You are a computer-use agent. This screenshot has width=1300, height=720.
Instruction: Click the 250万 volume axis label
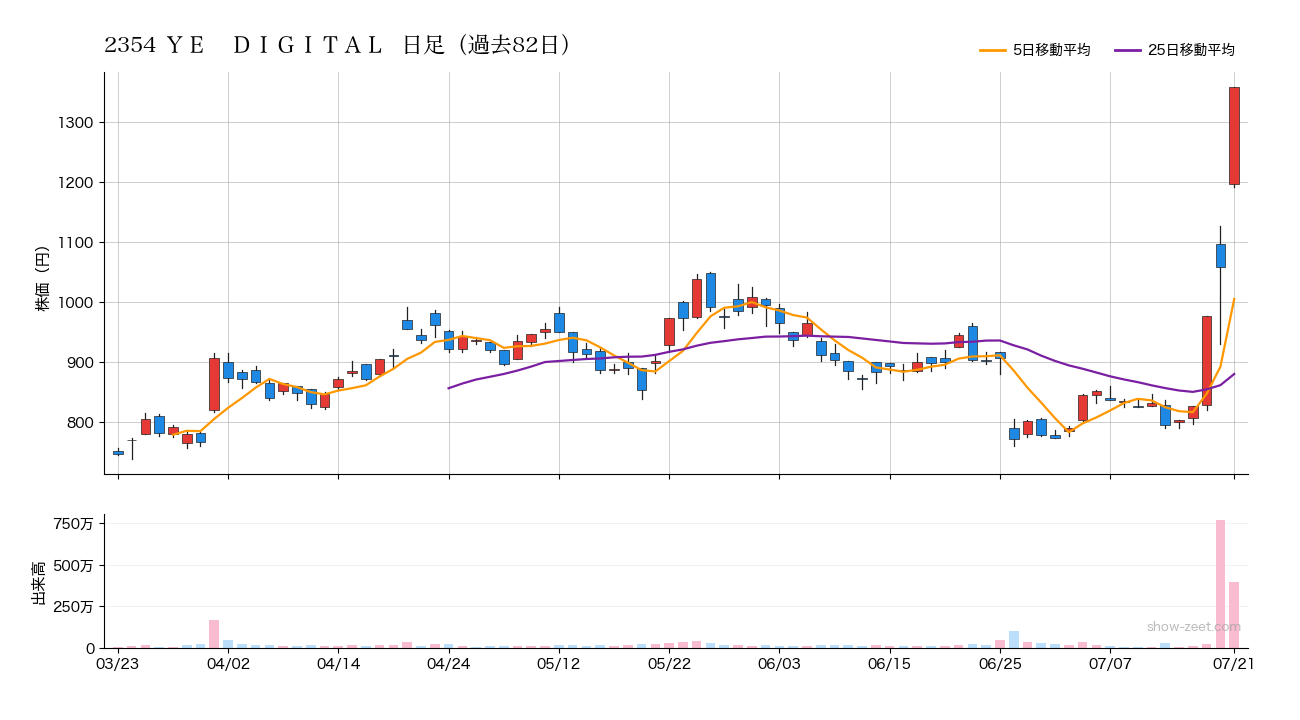coord(73,607)
